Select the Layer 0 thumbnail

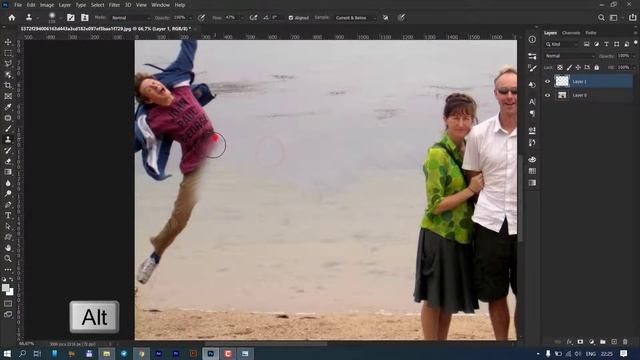[562, 95]
